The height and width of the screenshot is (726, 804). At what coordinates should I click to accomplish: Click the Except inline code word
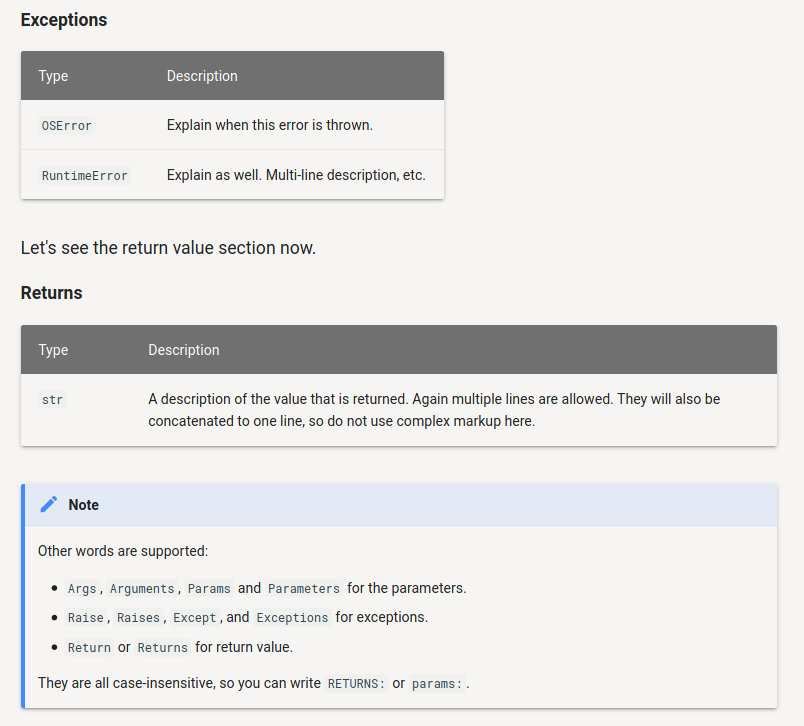pos(195,618)
